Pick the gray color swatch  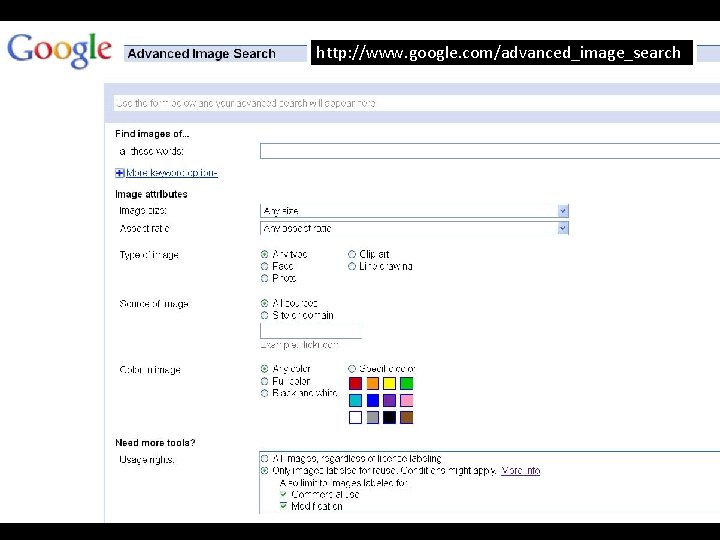pos(372,417)
